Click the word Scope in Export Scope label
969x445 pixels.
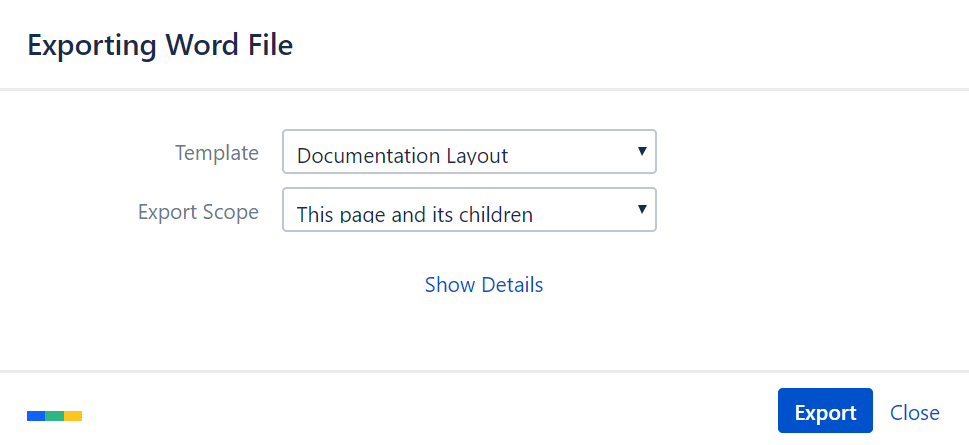coord(231,212)
